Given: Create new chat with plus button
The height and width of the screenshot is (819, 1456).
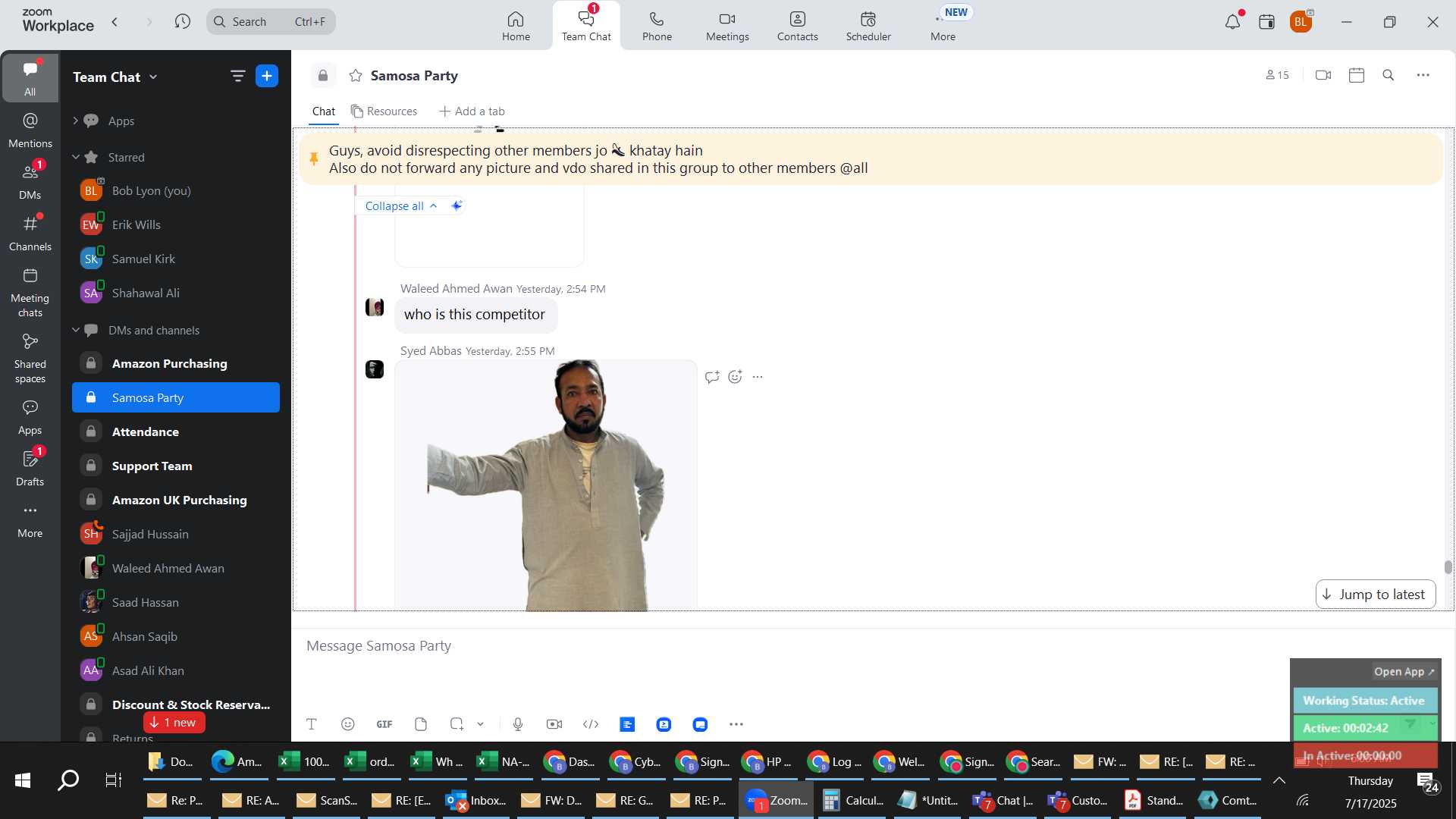Looking at the screenshot, I should pos(267,76).
